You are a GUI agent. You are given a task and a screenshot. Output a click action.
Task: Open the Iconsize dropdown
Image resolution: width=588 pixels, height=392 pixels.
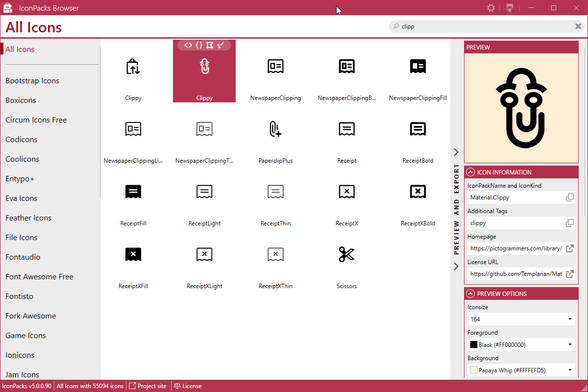[x=521, y=319]
